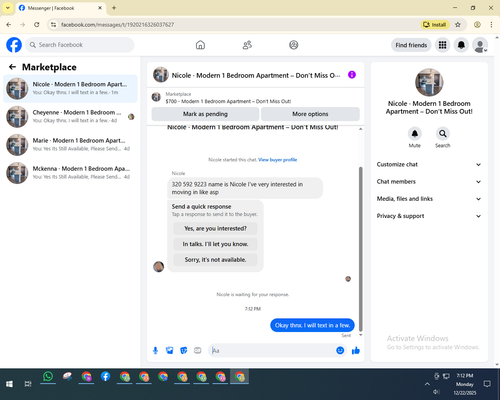Reload the page
The width and height of the screenshot is (500, 400).
(37, 25)
